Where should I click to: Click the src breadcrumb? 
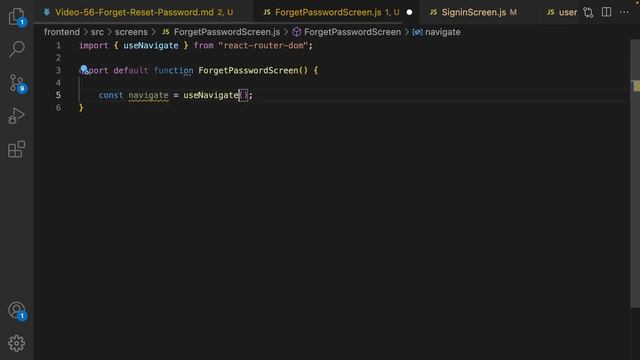(x=97, y=32)
